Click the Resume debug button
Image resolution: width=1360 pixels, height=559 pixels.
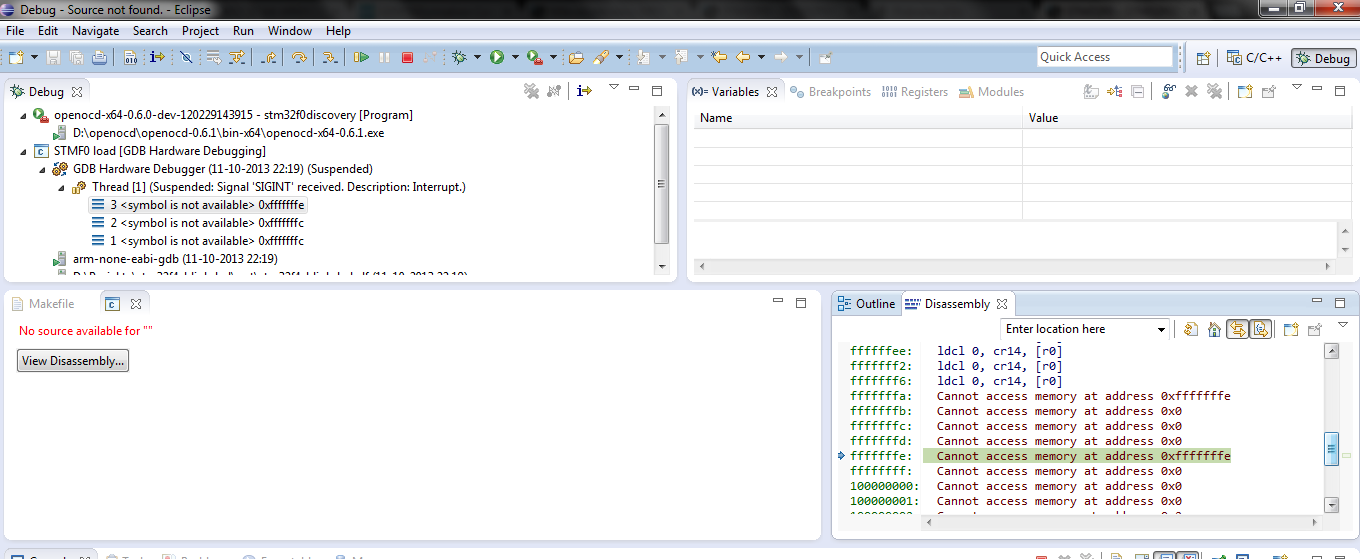coord(362,57)
